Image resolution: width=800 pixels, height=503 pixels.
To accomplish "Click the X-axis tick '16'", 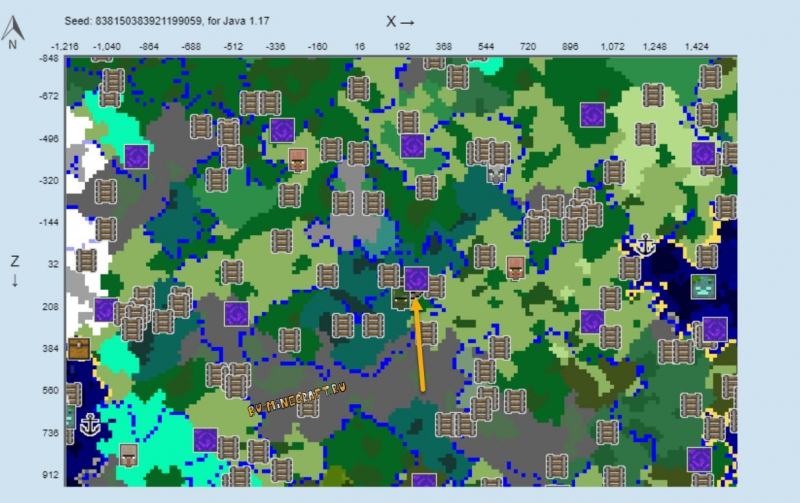I will tap(360, 46).
